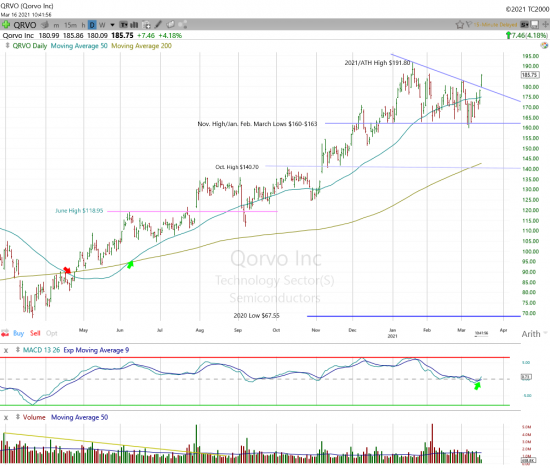Close the MACD indicator pane
Image resolution: width=550 pixels, height=468 pixels.
(x=6, y=350)
